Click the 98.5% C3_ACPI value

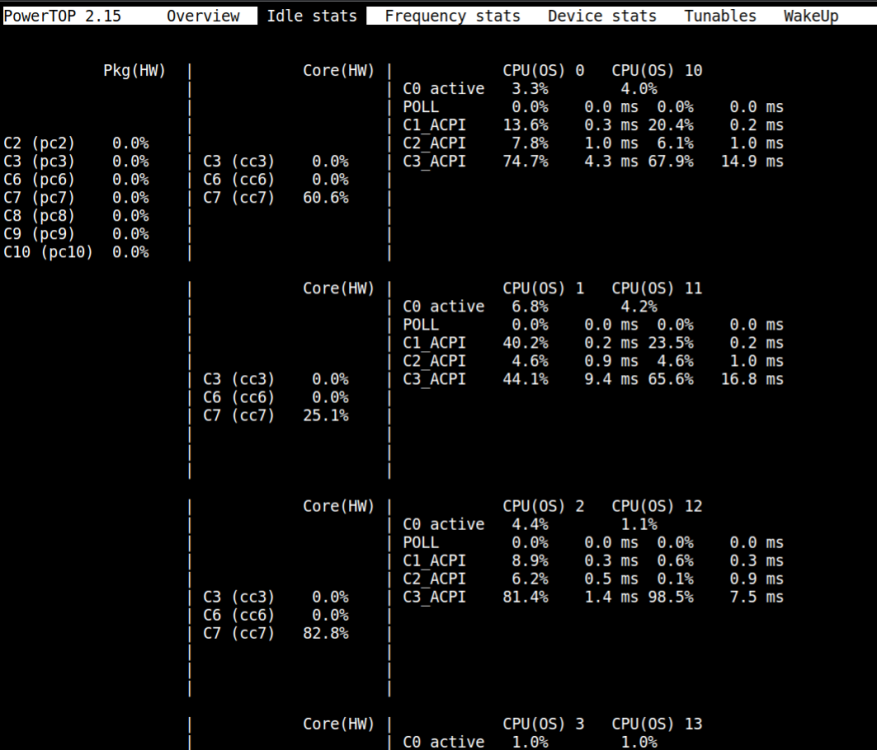click(671, 597)
